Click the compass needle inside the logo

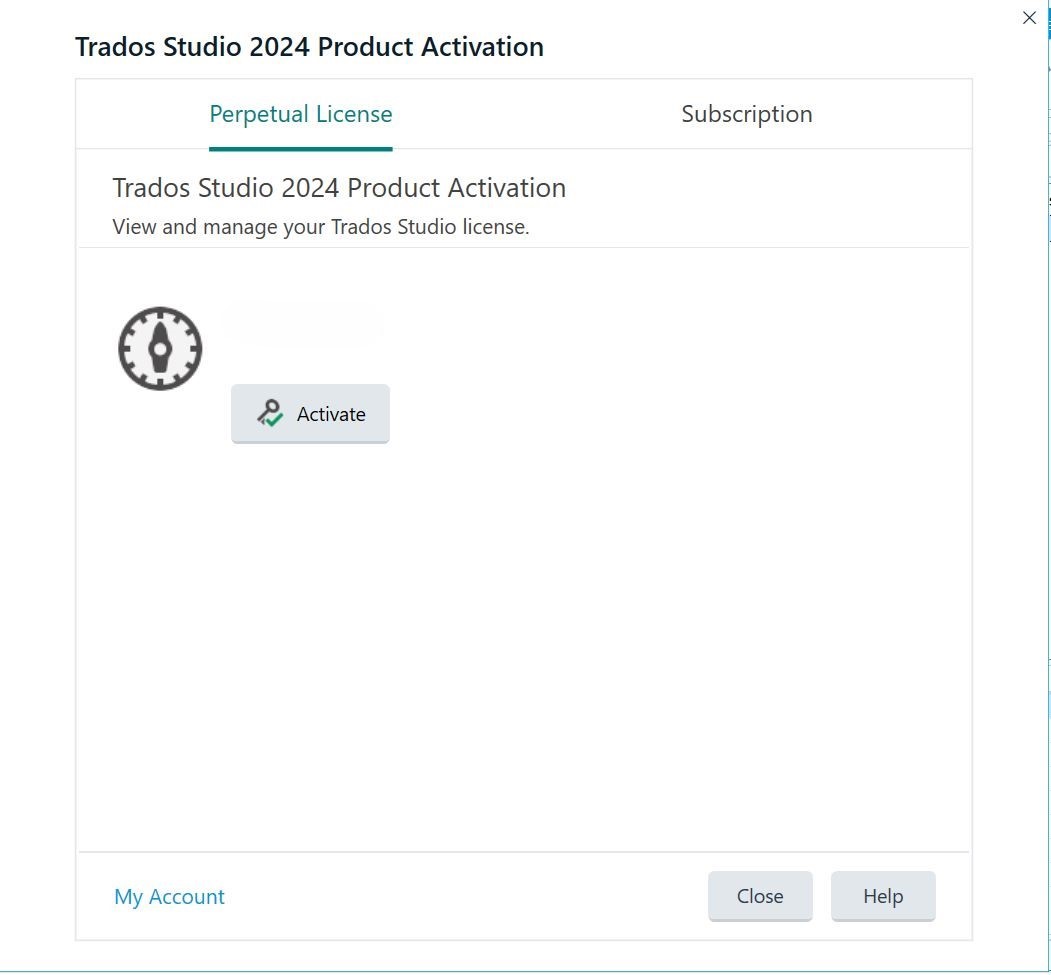coord(160,349)
